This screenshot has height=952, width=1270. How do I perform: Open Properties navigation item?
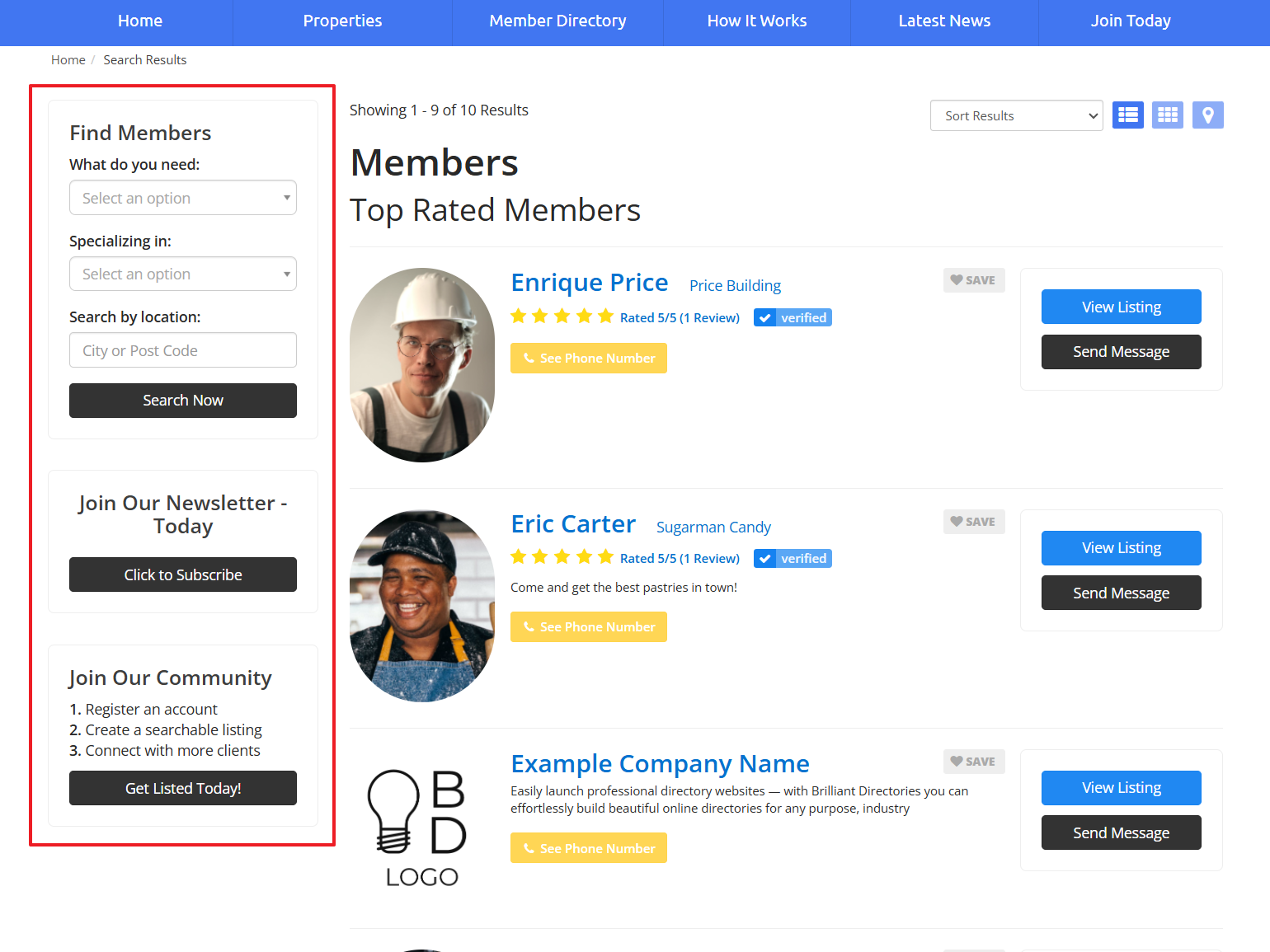coord(342,21)
